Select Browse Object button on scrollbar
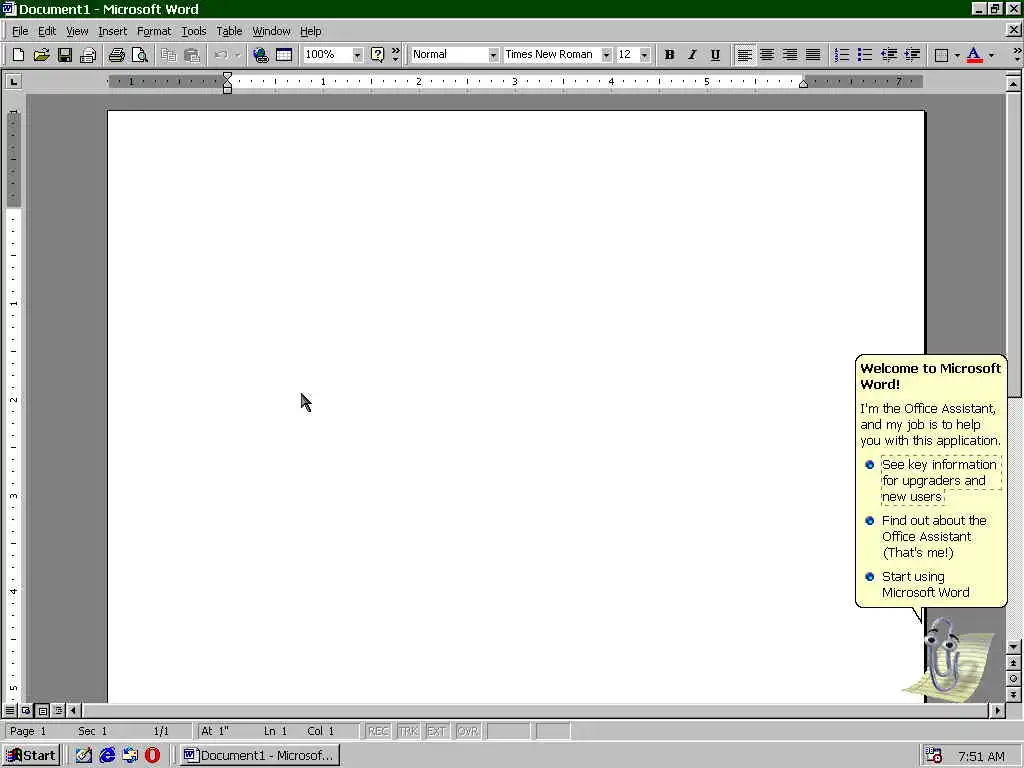1024x768 pixels. pos(1014,679)
